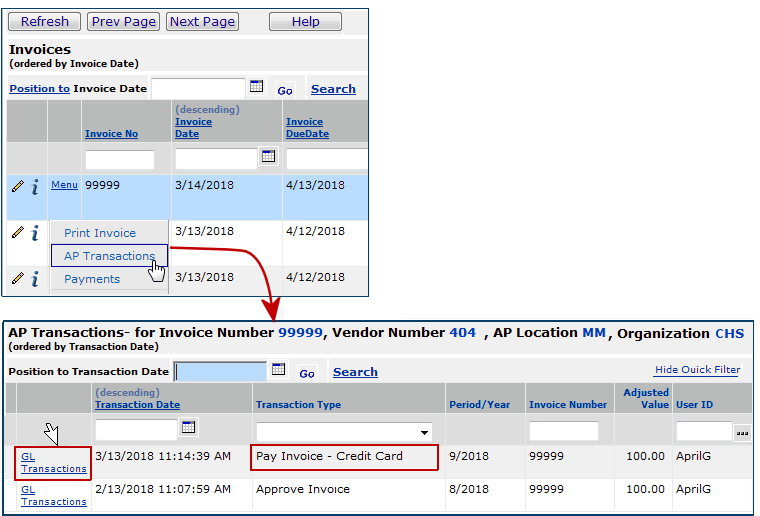The image size is (760, 516).
Task: Select AP Transactions from invoice menu
Action: point(109,256)
